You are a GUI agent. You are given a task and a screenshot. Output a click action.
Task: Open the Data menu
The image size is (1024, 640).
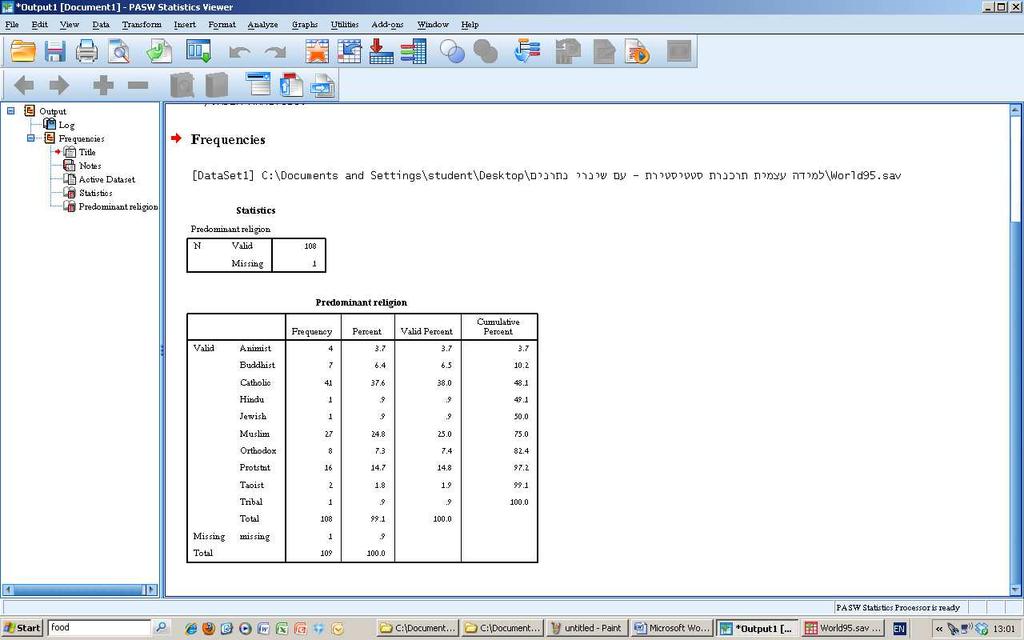coord(101,25)
